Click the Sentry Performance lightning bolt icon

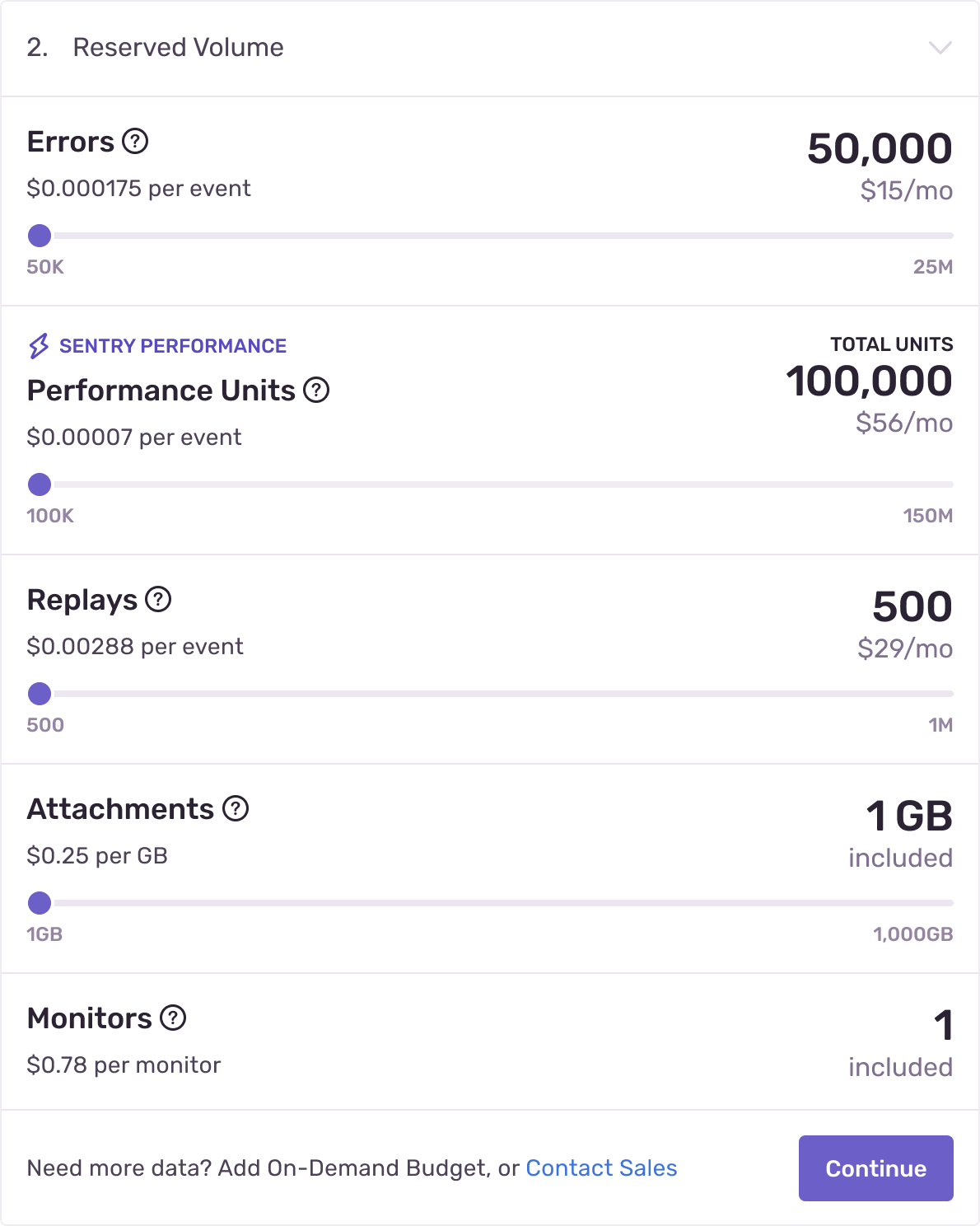[x=39, y=346]
